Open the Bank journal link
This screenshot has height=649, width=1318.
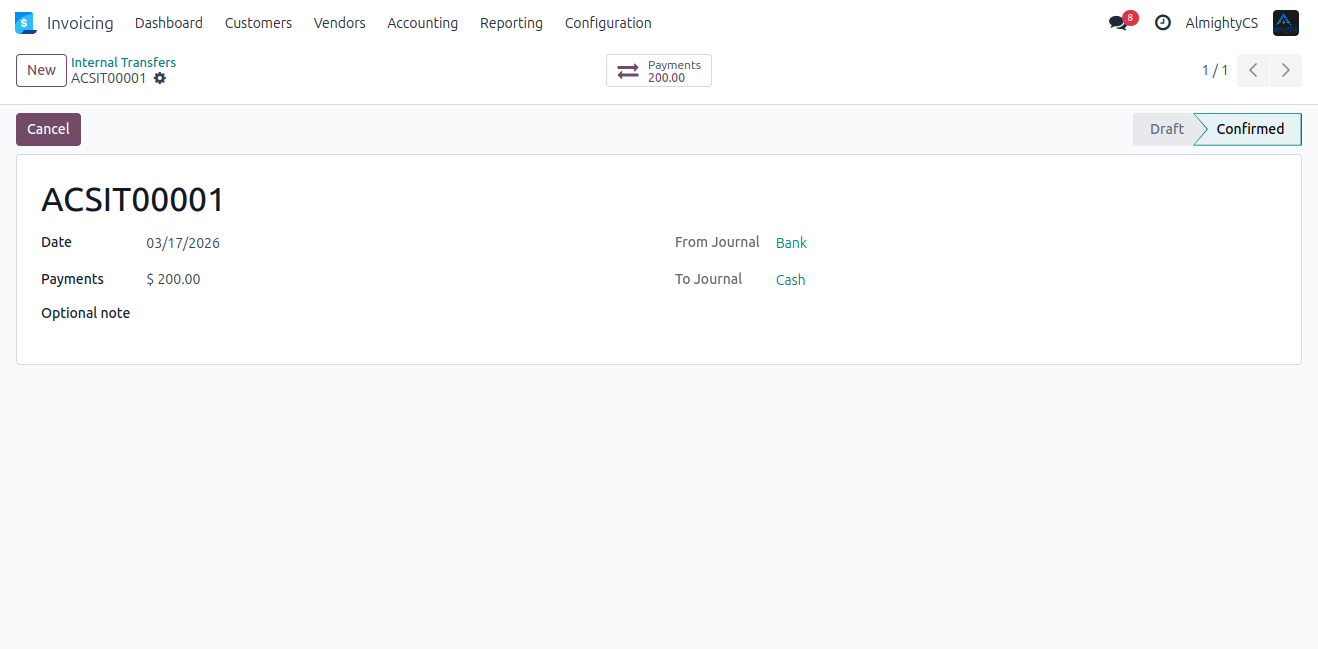click(791, 243)
